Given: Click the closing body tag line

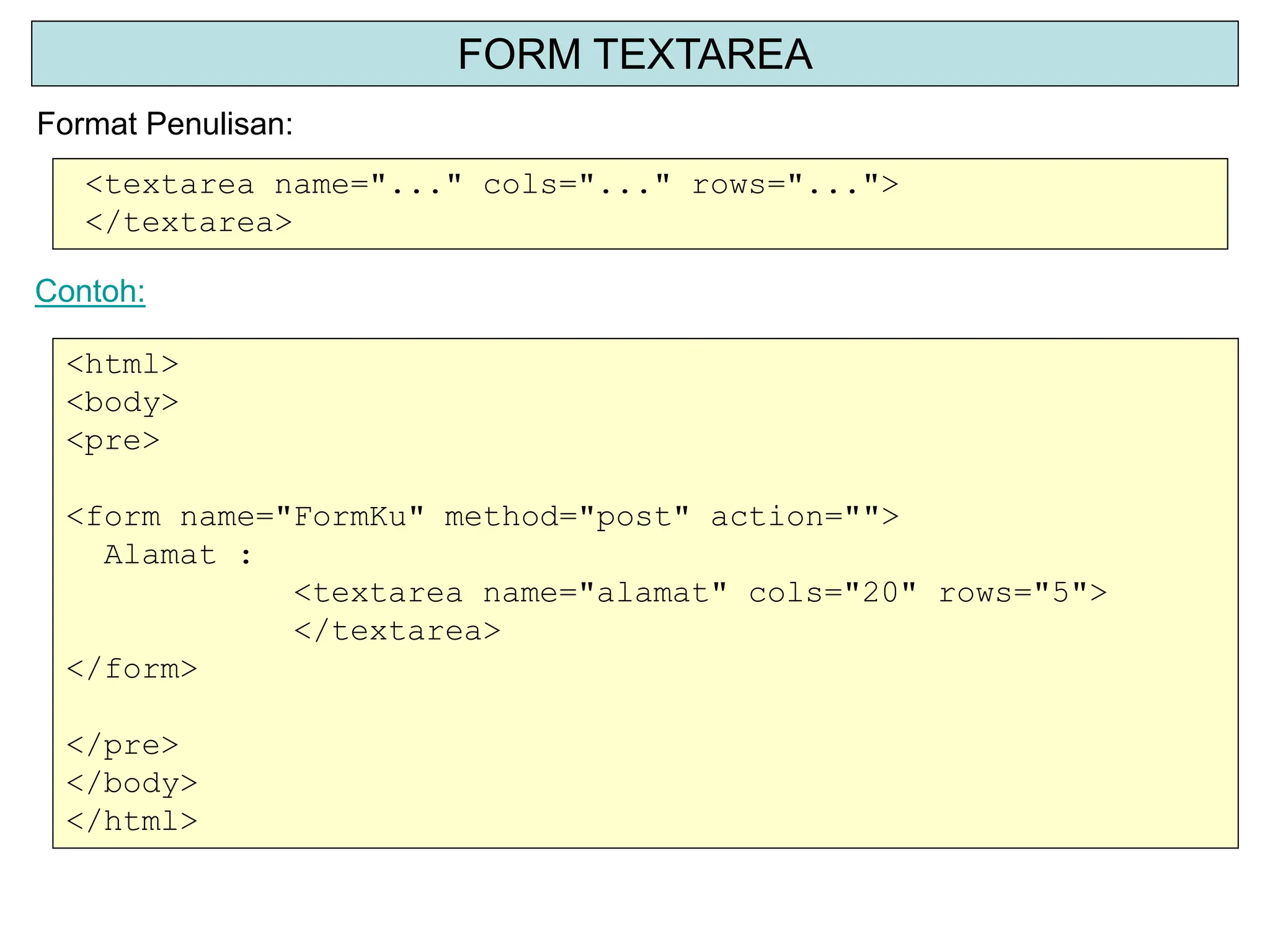Looking at the screenshot, I should pyautogui.click(x=131, y=783).
